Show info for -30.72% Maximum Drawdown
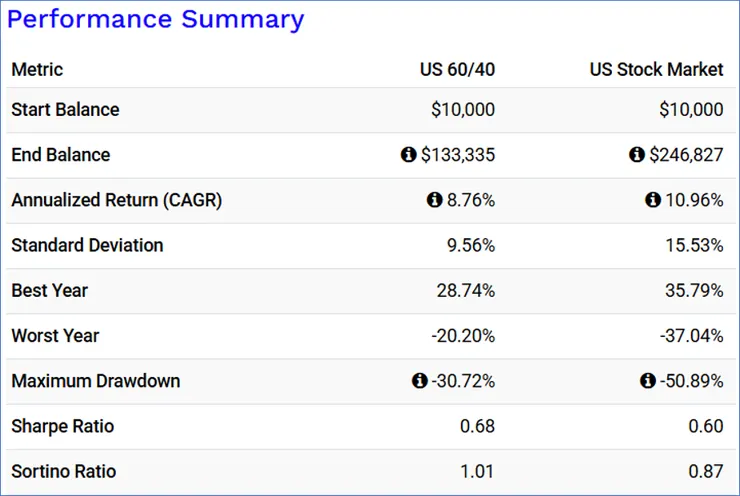This screenshot has height=496, width=740. tap(419, 381)
